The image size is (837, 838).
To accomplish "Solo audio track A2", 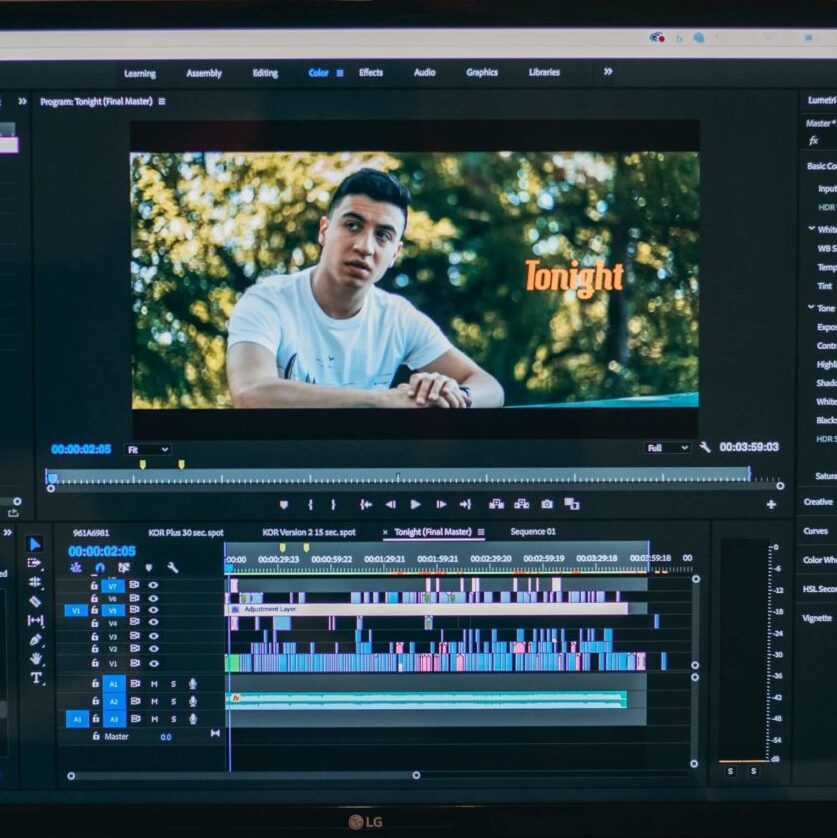I will click(173, 702).
